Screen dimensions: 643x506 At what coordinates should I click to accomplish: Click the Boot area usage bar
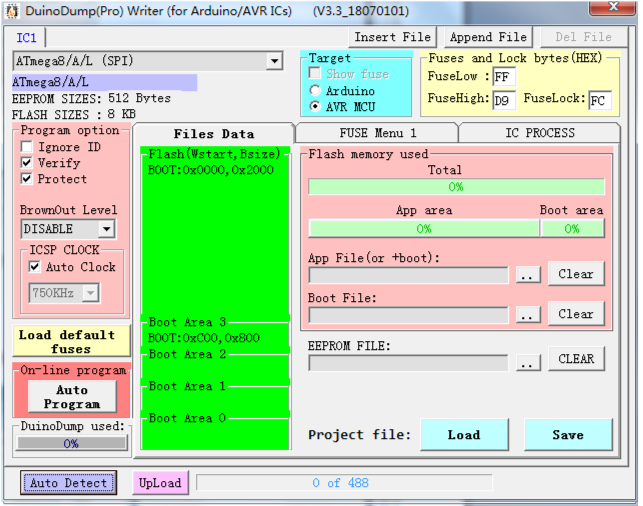click(572, 228)
